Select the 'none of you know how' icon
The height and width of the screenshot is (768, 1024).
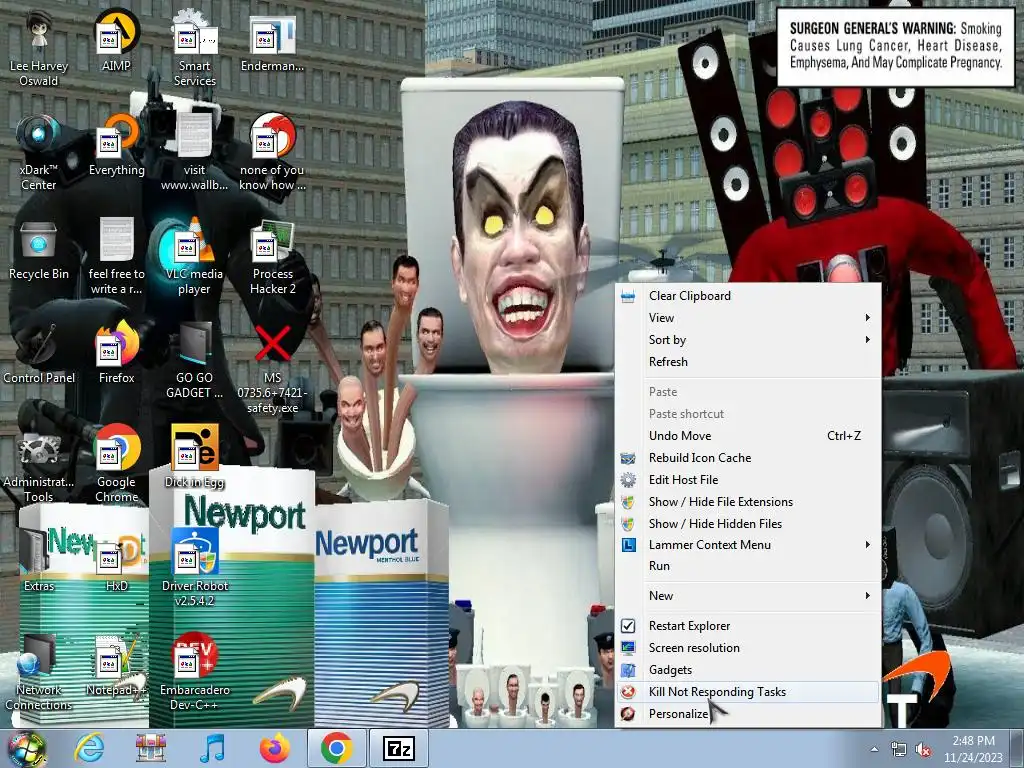(272, 153)
